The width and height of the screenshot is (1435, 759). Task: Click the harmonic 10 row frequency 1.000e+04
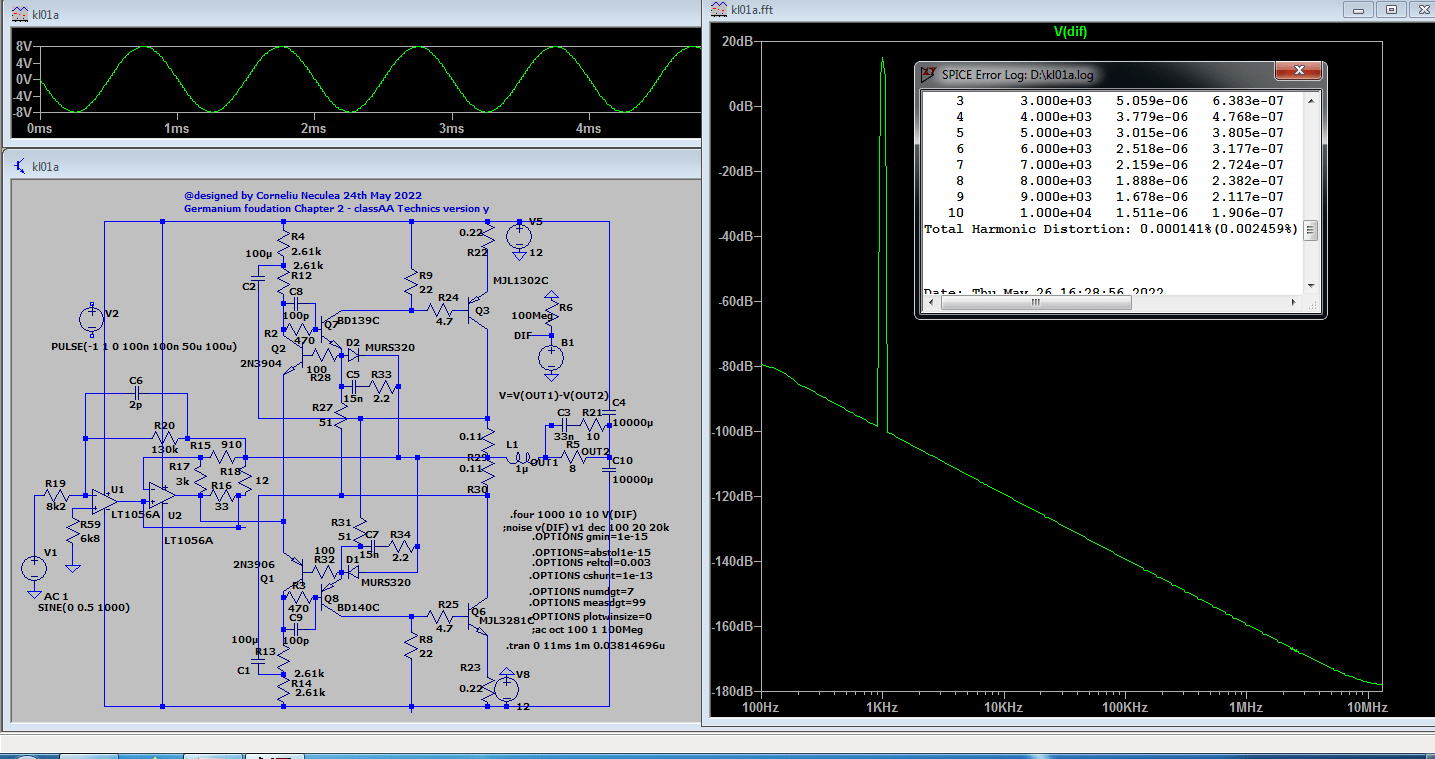pos(1056,213)
